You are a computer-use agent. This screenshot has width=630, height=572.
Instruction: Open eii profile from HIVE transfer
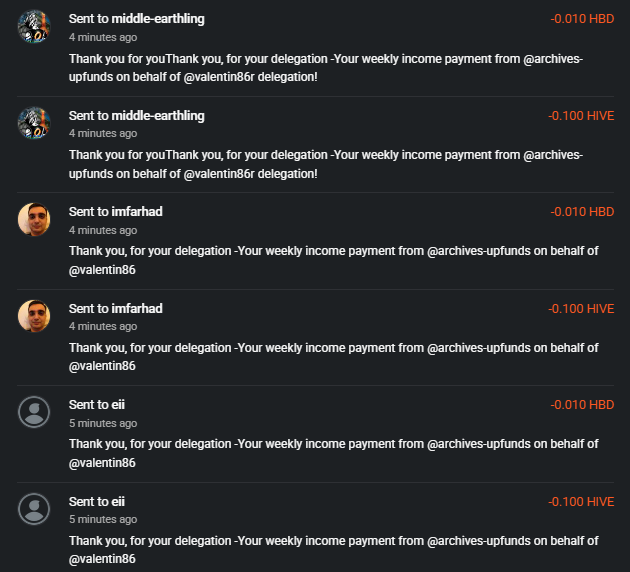(118, 501)
